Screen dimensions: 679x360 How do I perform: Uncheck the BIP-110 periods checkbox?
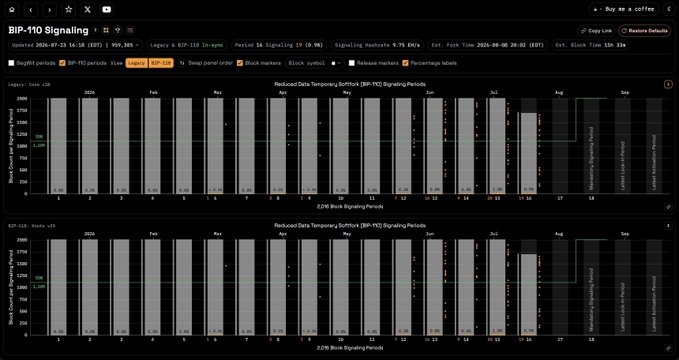[x=62, y=63]
